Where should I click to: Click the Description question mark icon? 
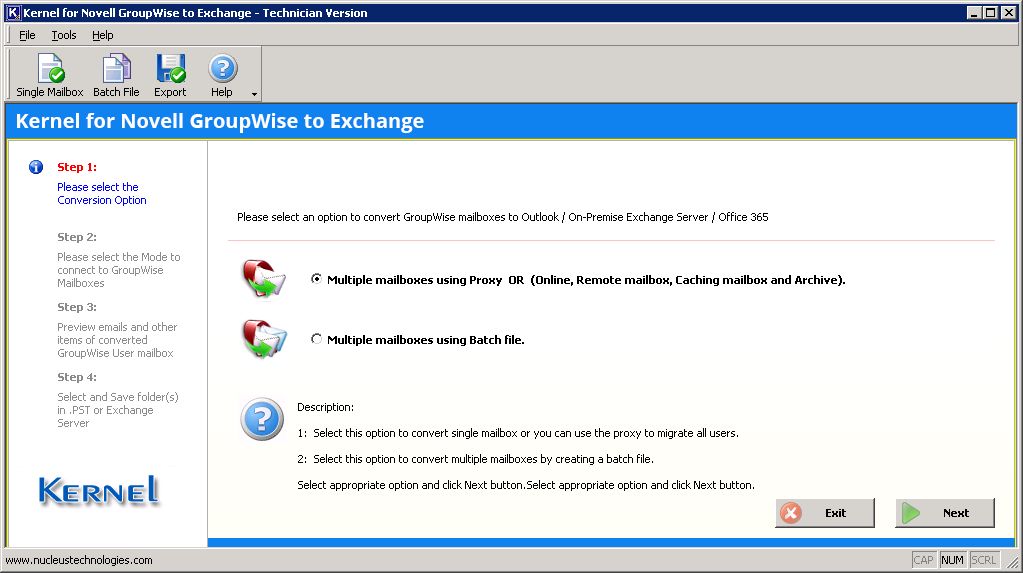(262, 419)
